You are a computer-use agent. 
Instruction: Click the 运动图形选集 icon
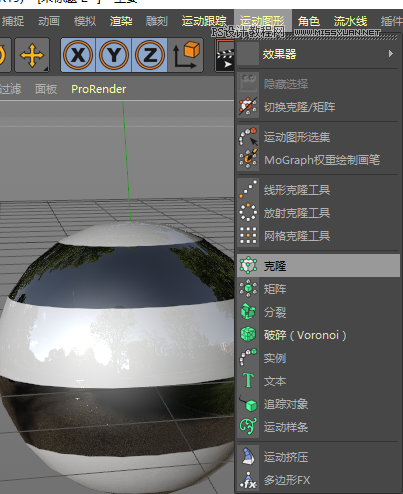pos(248,137)
